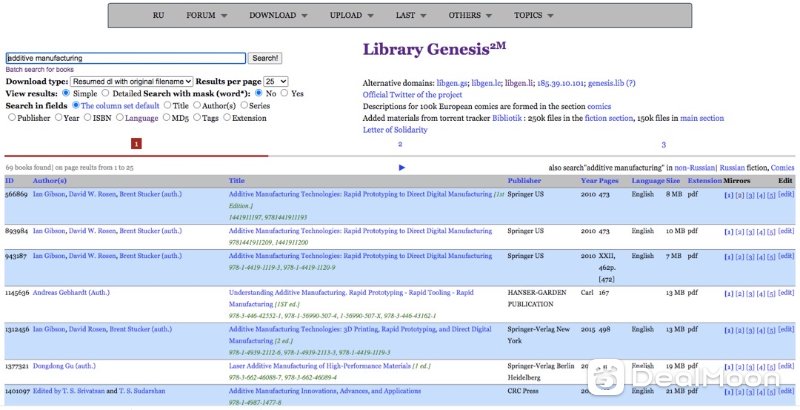Open the libgen.lc alternative domain

coord(486,83)
